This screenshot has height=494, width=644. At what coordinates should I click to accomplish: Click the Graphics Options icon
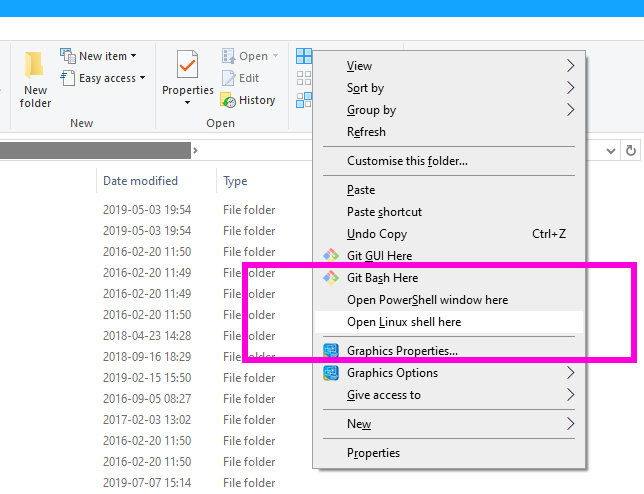[331, 373]
